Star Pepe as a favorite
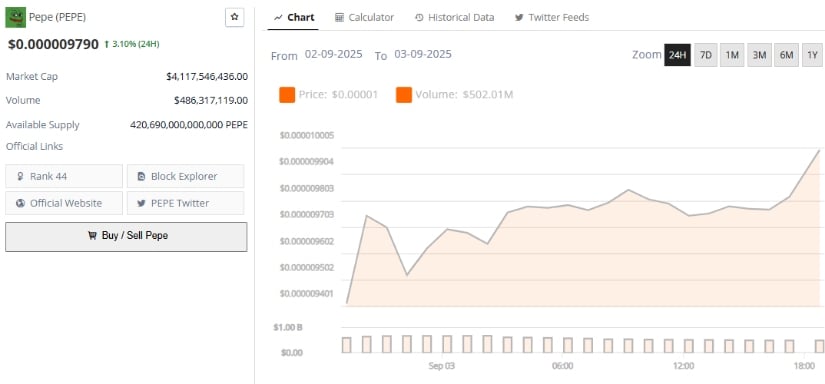Viewport: 825px width, 384px height. [235, 17]
